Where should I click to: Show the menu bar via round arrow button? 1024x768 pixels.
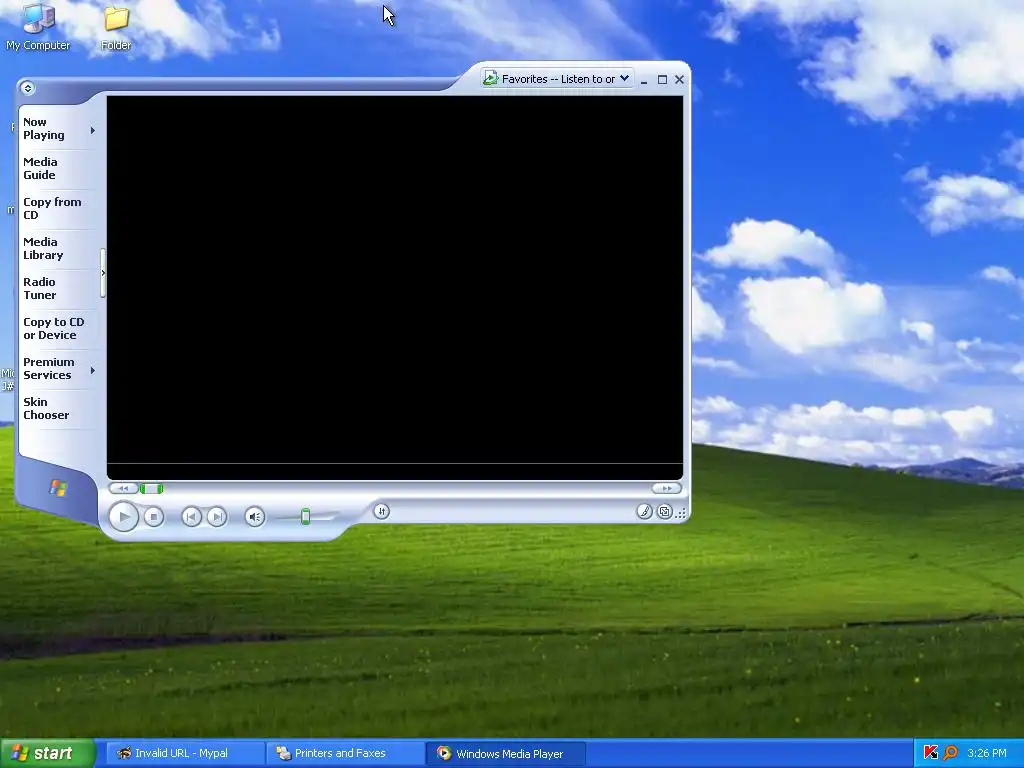pos(27,88)
